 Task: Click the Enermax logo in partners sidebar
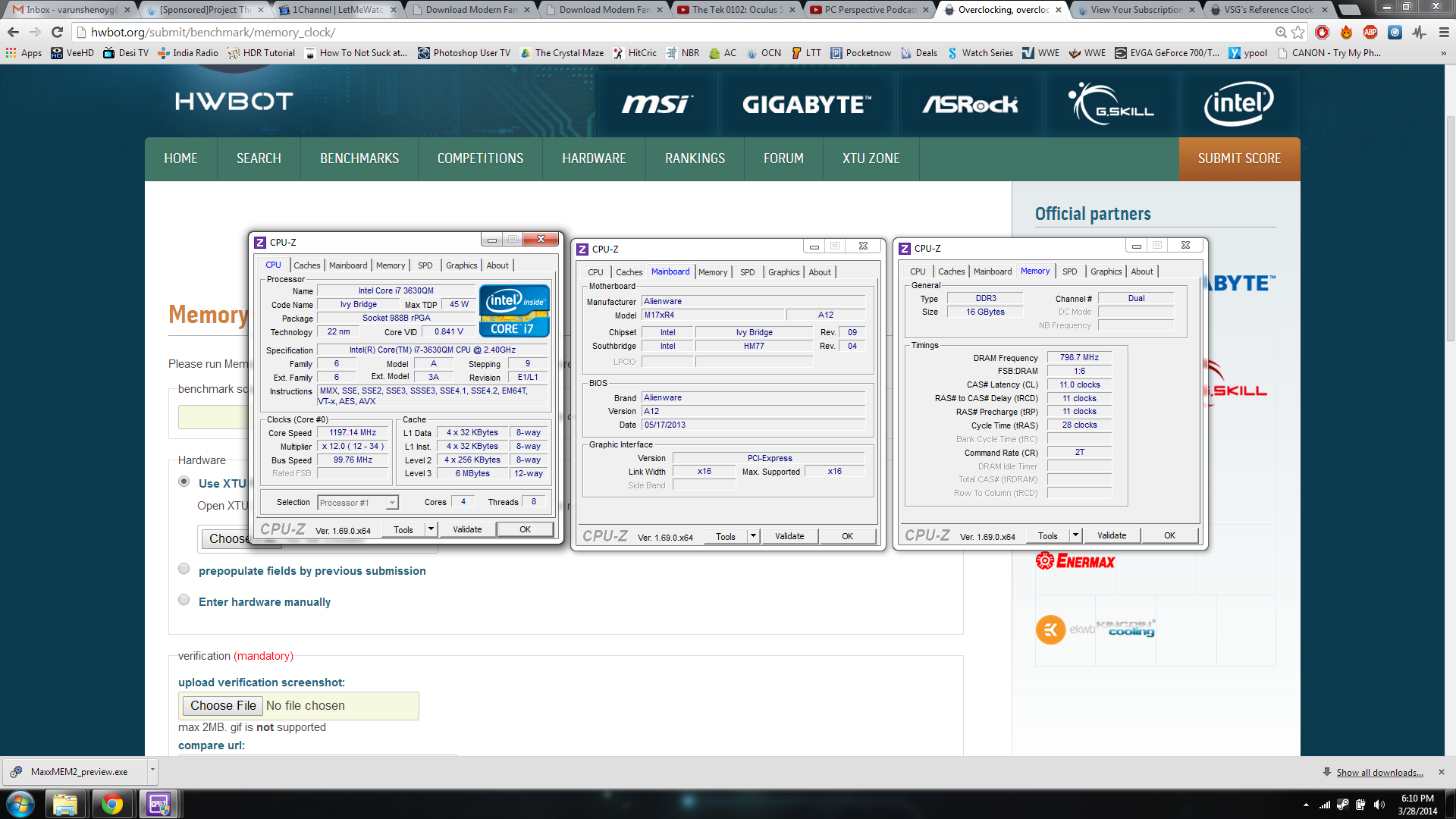tap(1075, 561)
